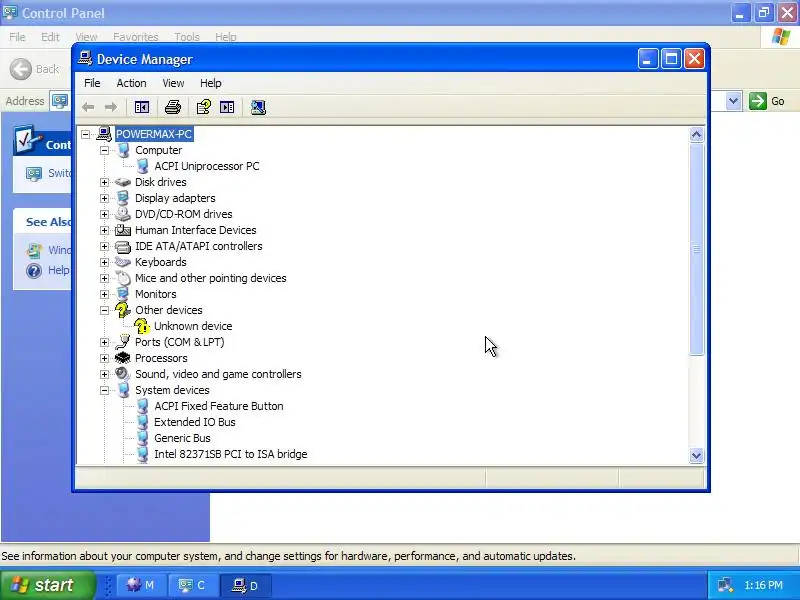Open the Action menu in Device Manager
The width and height of the screenshot is (800, 600).
click(131, 83)
